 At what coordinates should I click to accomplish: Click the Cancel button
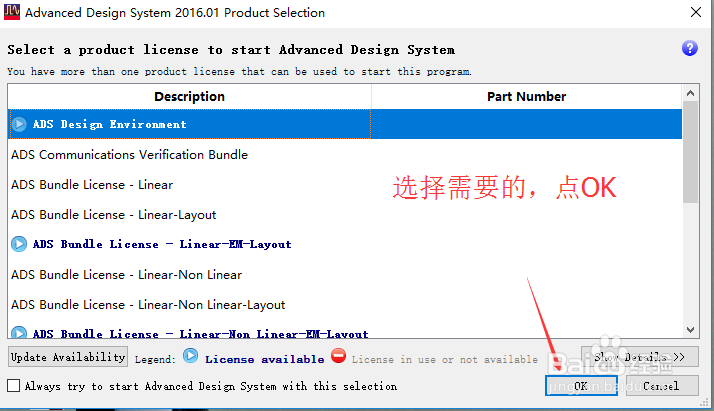click(662, 386)
